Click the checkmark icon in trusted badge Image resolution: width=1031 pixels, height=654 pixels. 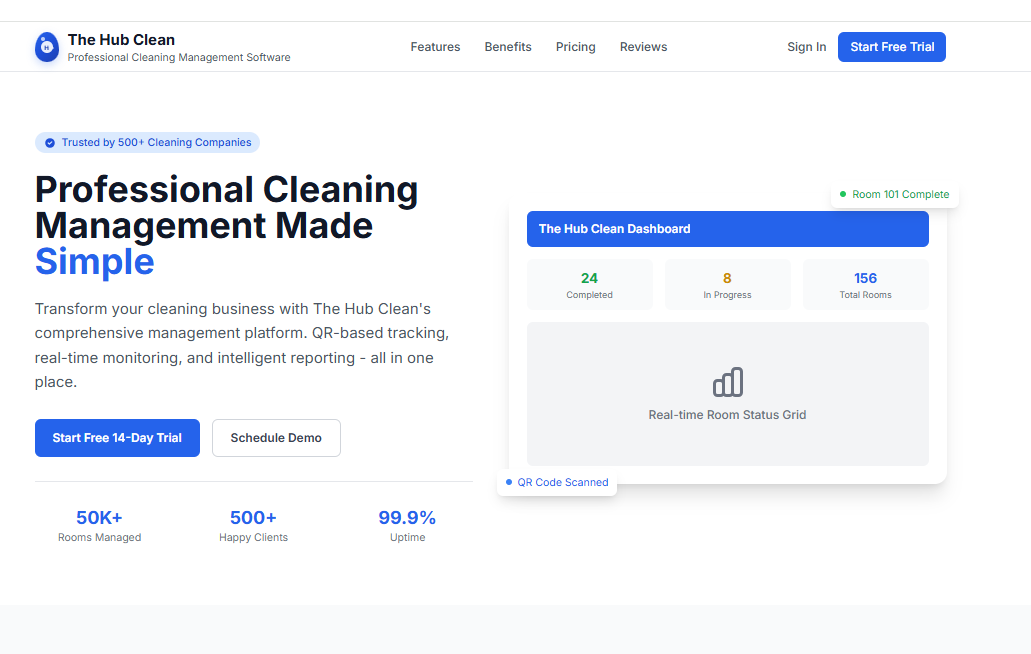click(49, 142)
